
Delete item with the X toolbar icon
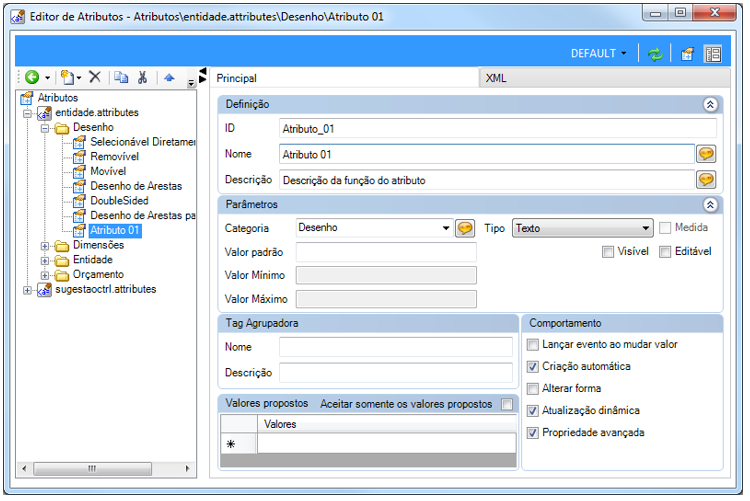[95, 77]
